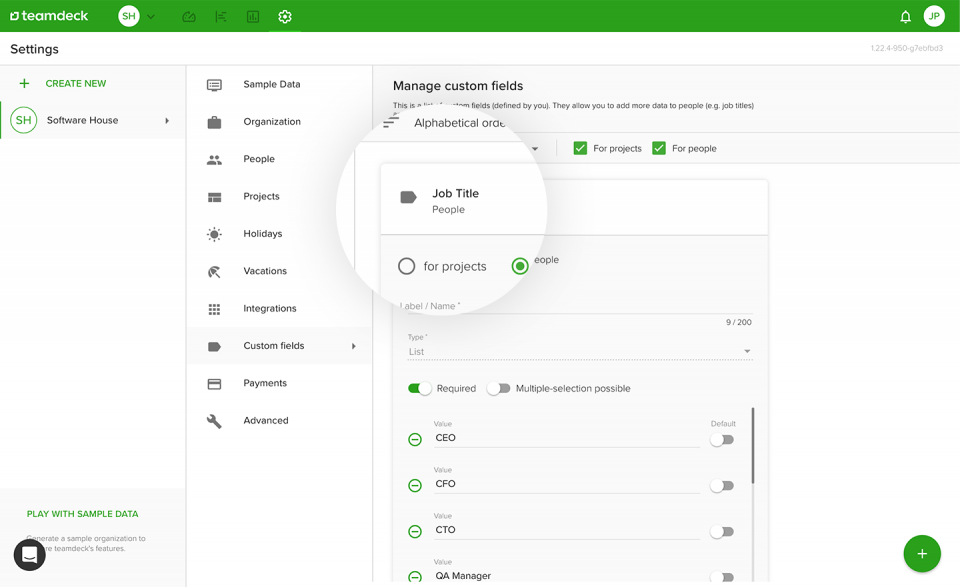This screenshot has width=960, height=587.
Task: Select the People section in settings sidebar
Action: pyautogui.click(x=259, y=158)
